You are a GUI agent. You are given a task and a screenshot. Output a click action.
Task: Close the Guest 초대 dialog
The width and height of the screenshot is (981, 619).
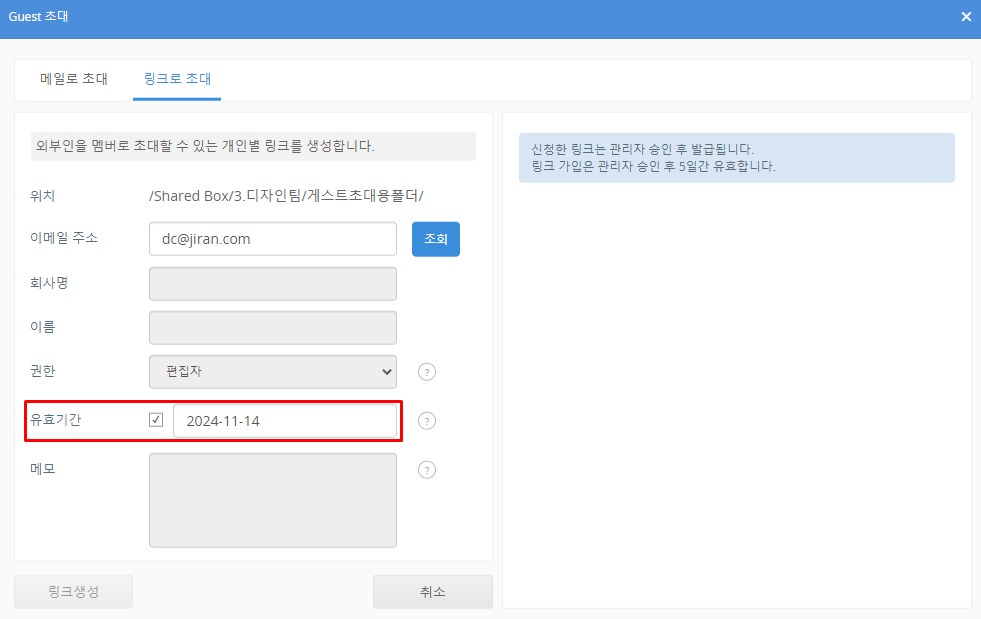click(x=965, y=17)
